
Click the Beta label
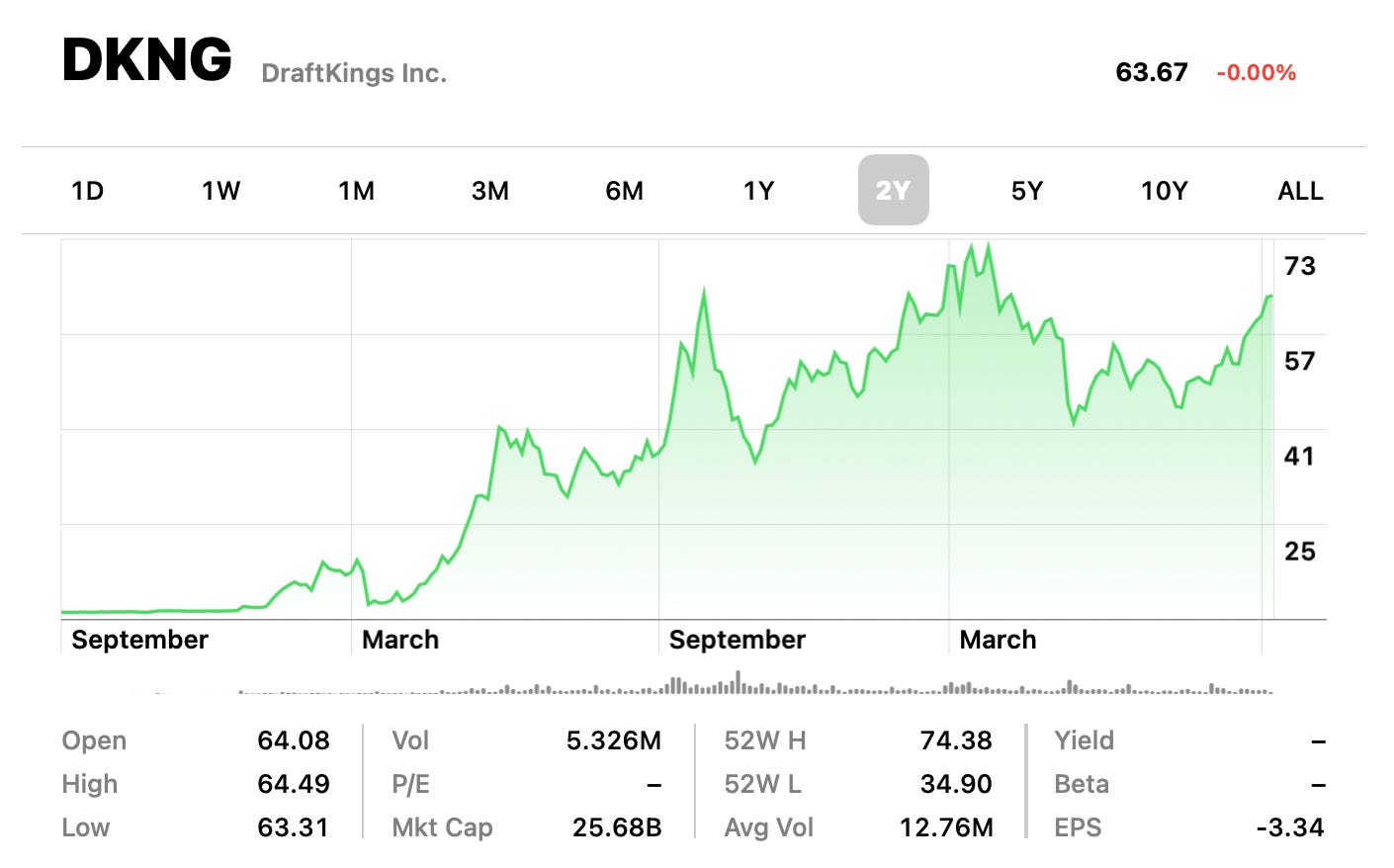pyautogui.click(x=1082, y=784)
